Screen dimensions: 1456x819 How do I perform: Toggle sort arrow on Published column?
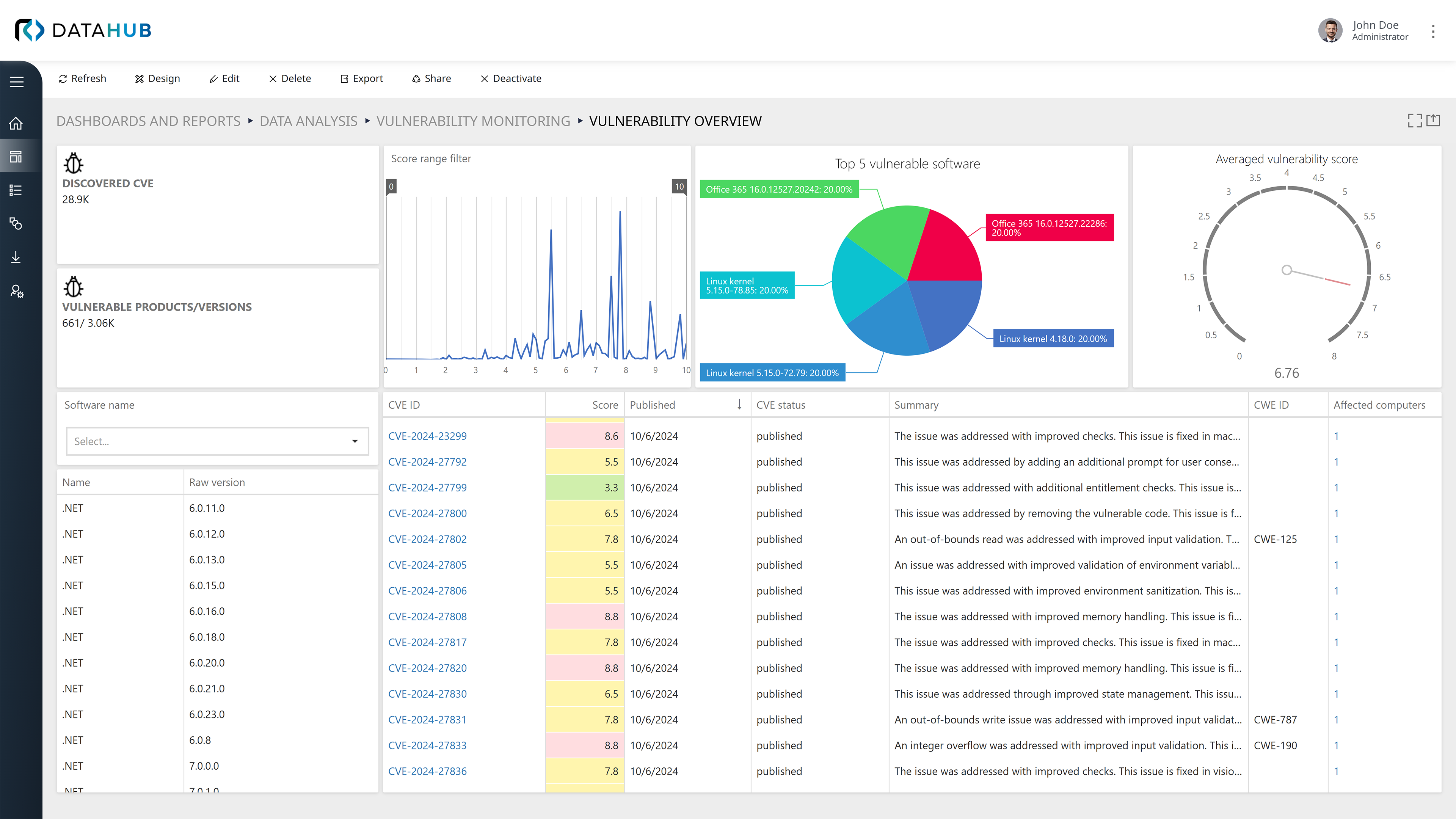739,405
